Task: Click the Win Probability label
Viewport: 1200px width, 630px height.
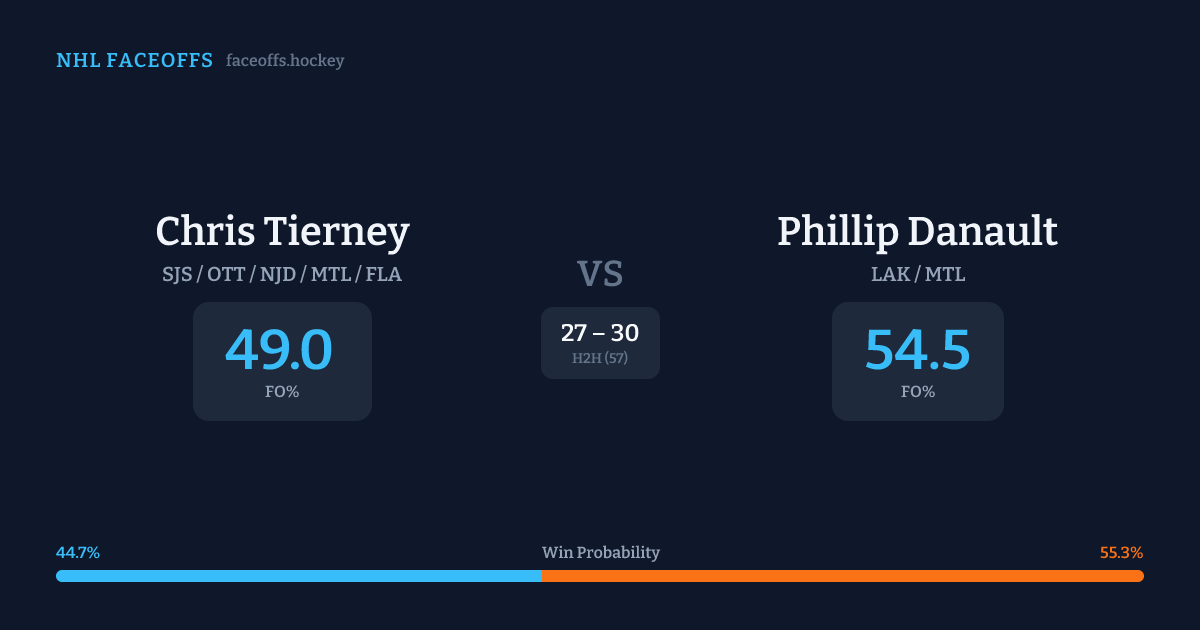Action: click(x=600, y=553)
